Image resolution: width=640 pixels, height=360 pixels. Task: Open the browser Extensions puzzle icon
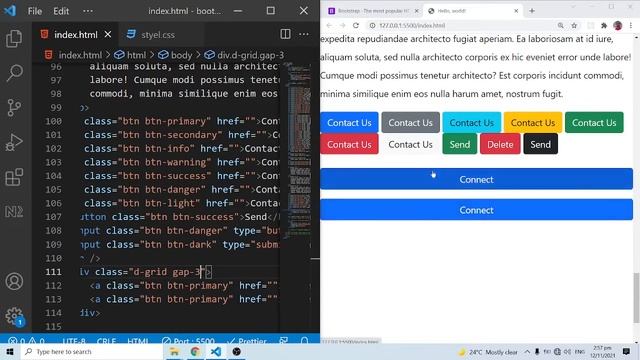604,25
